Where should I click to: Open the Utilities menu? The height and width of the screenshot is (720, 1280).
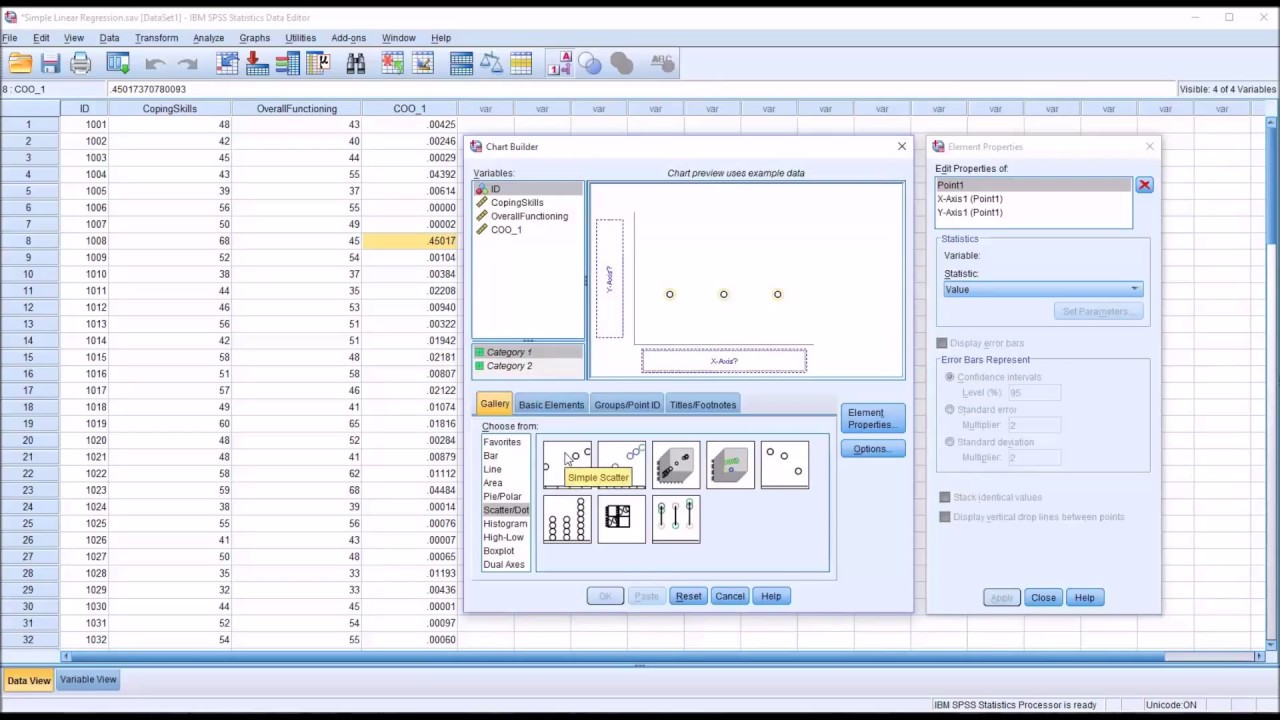click(300, 38)
